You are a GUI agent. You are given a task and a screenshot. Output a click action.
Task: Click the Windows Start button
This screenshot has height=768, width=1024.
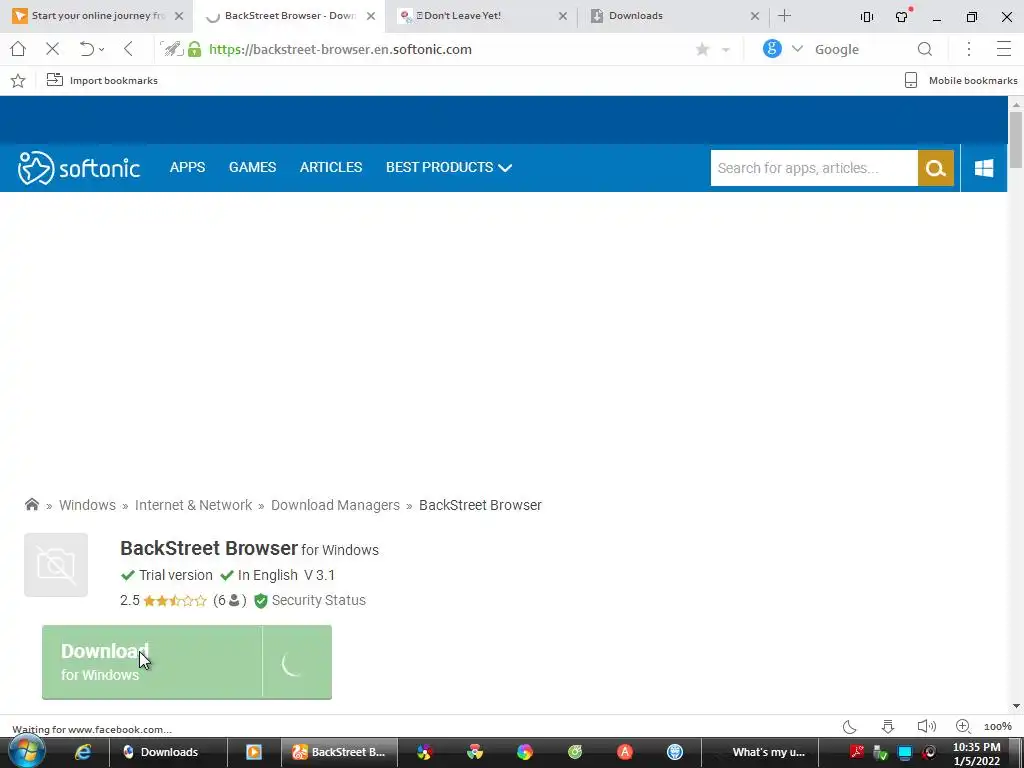tap(26, 752)
